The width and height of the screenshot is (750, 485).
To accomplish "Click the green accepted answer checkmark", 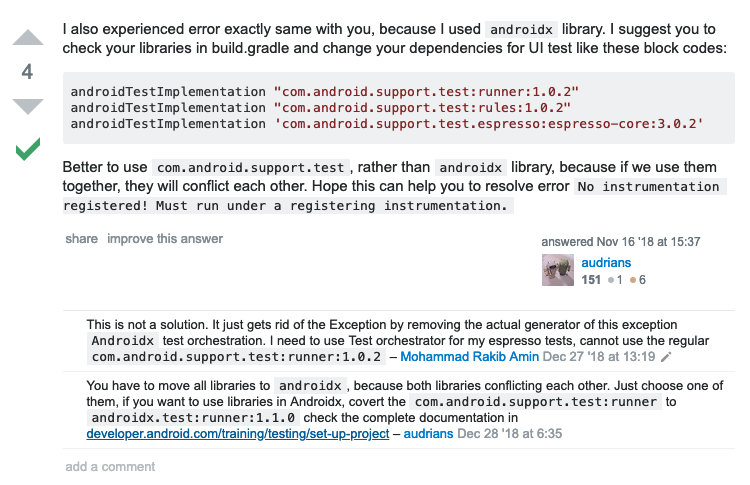I will pos(28,151).
